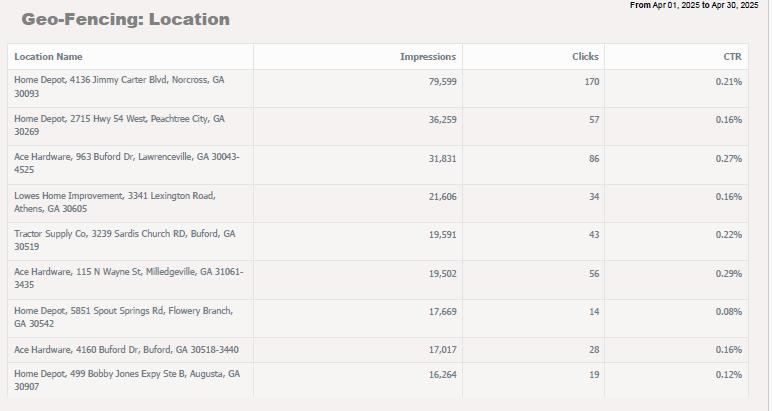This screenshot has width=772, height=411.
Task: Select Home Depot Flowery Branch location
Action: coord(123,317)
